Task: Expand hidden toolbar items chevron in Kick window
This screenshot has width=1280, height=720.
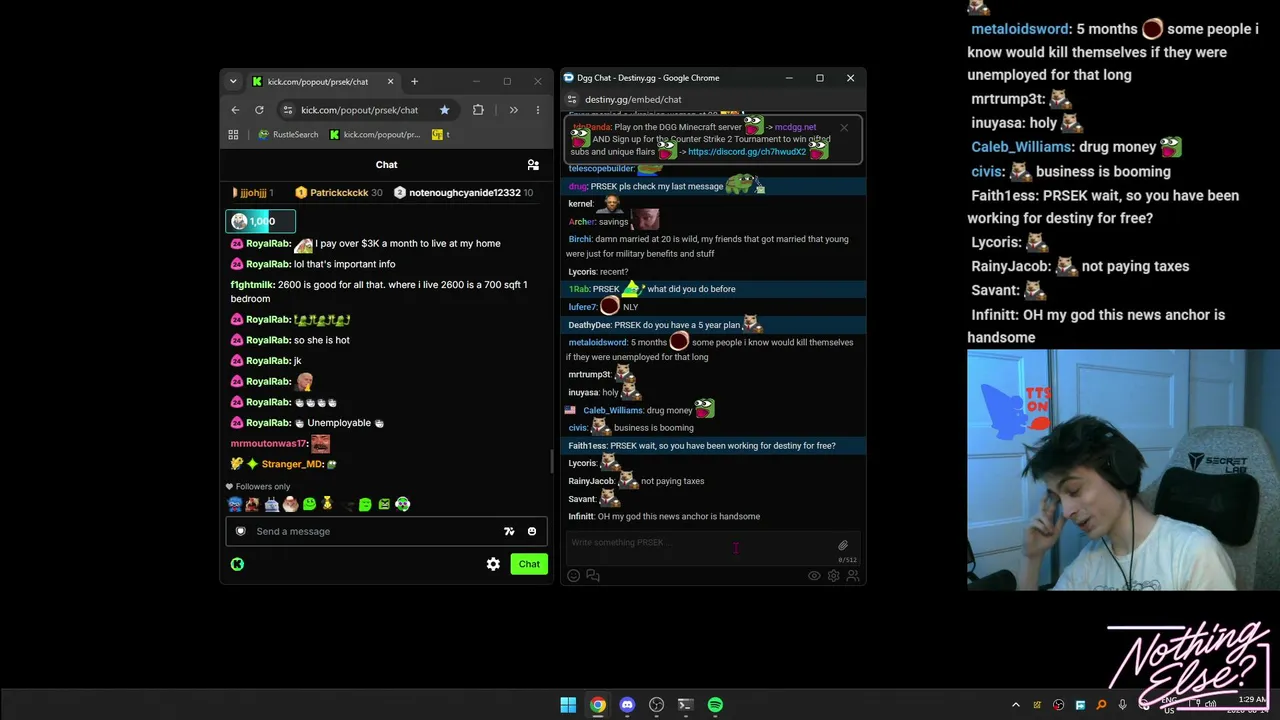Action: 513,110
